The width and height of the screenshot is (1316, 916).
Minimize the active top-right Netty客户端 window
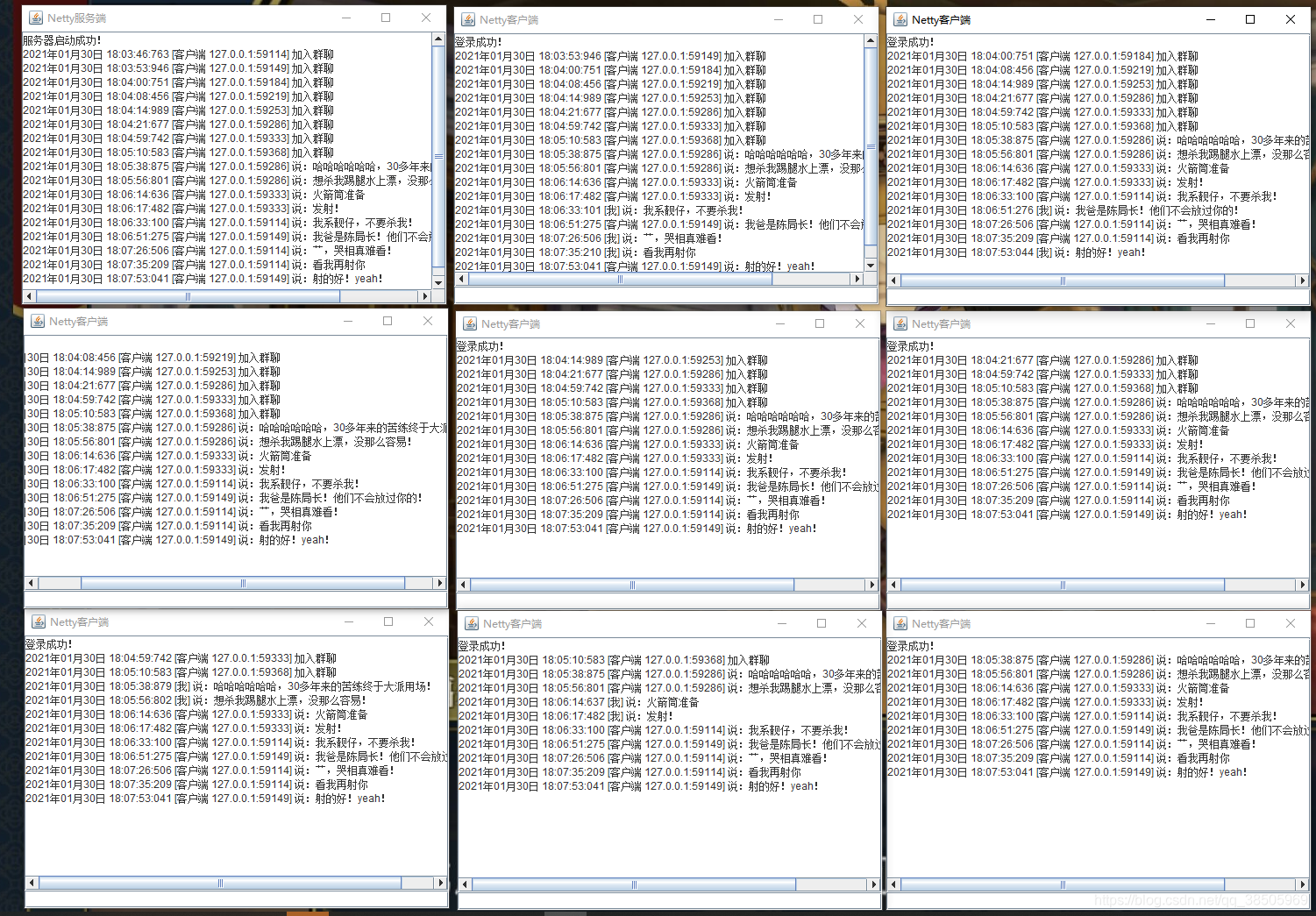click(1211, 19)
